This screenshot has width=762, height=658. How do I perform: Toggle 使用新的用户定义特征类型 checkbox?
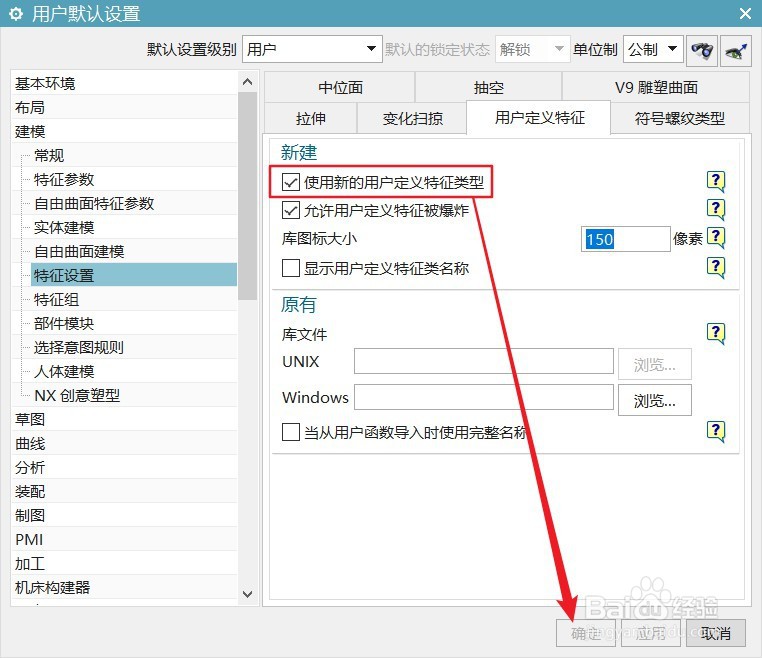click(291, 182)
